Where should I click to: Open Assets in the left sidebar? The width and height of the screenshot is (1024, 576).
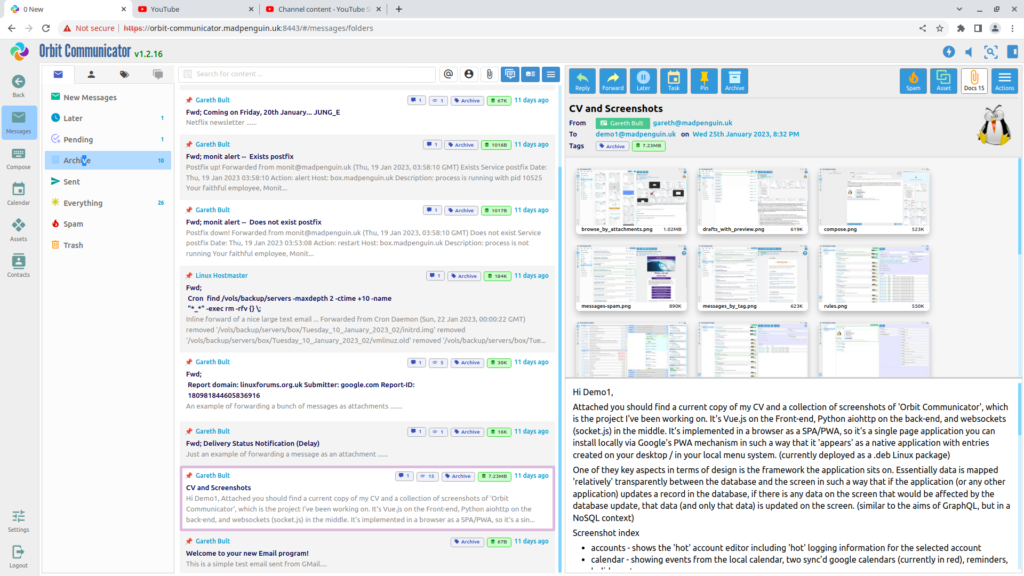[18, 230]
